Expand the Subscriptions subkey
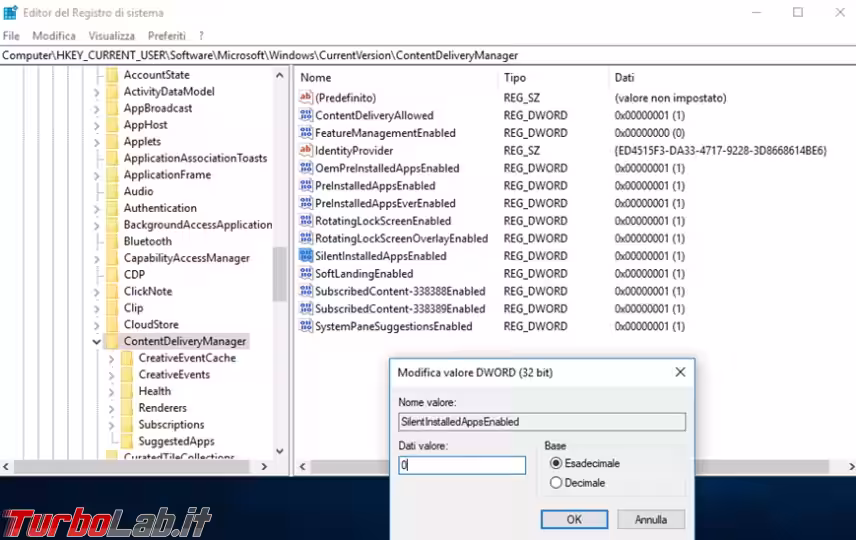 [111, 425]
